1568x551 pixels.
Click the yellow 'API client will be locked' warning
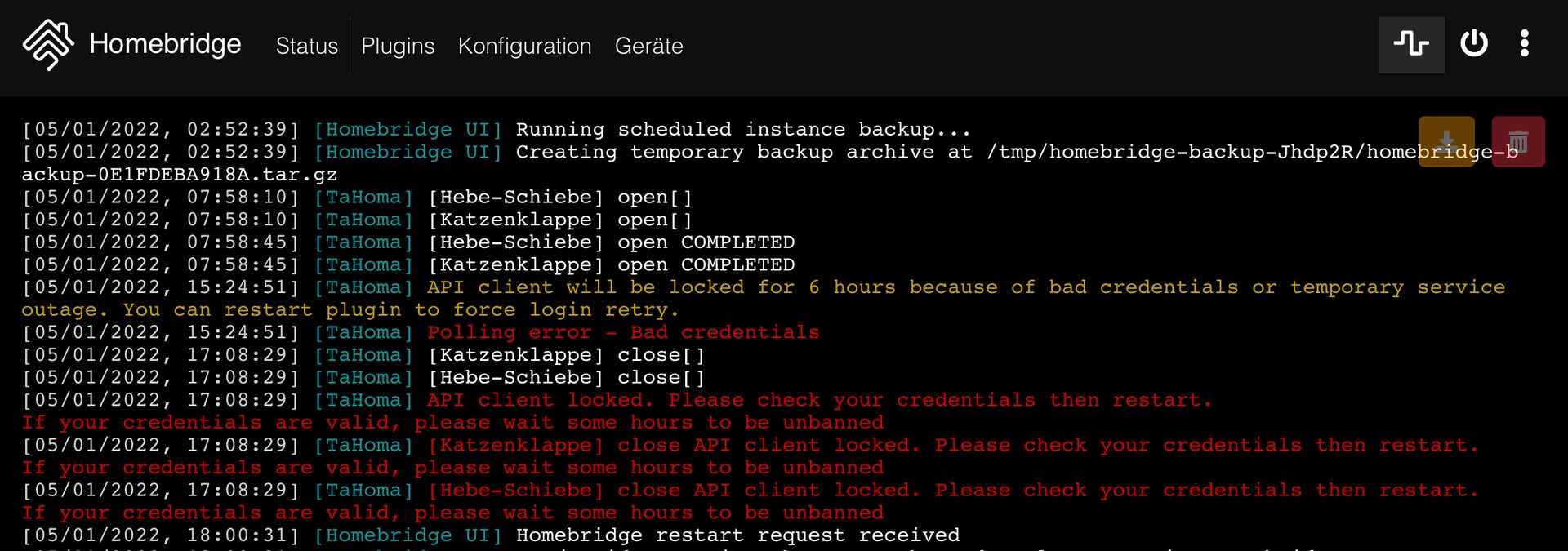click(x=965, y=287)
